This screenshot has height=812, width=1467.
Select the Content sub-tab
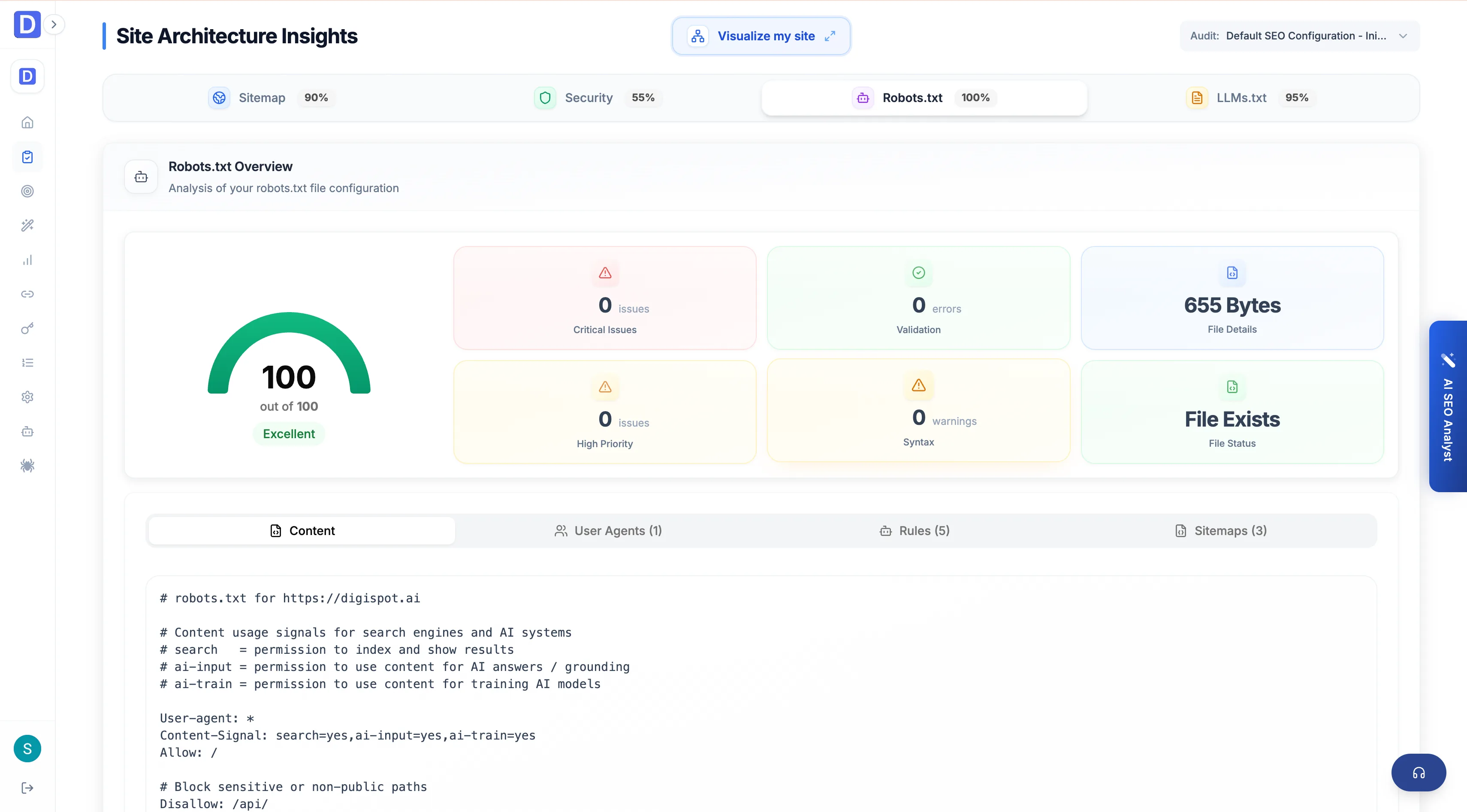[x=302, y=531]
